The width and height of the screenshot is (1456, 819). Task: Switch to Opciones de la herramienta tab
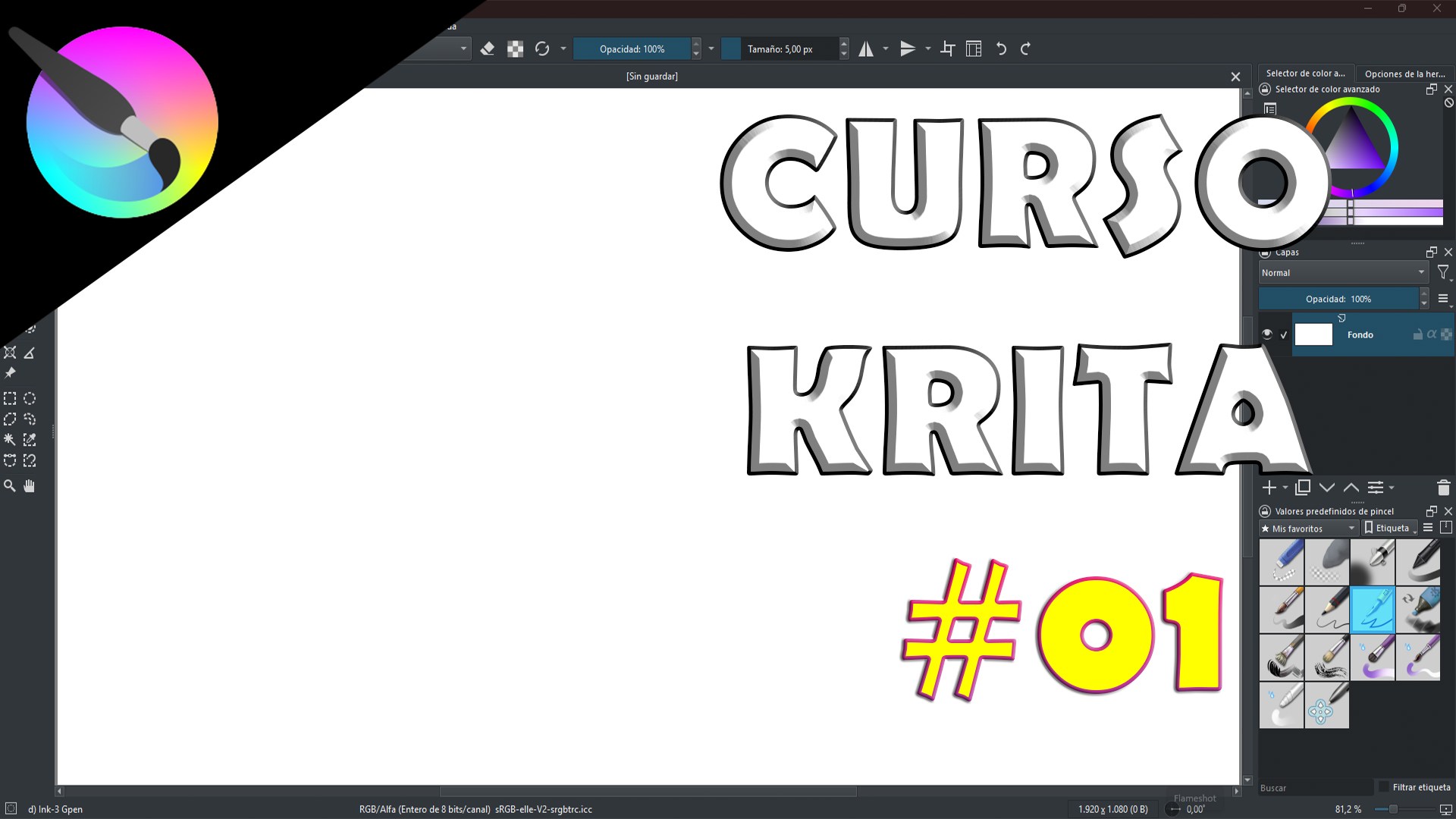coord(1404,74)
